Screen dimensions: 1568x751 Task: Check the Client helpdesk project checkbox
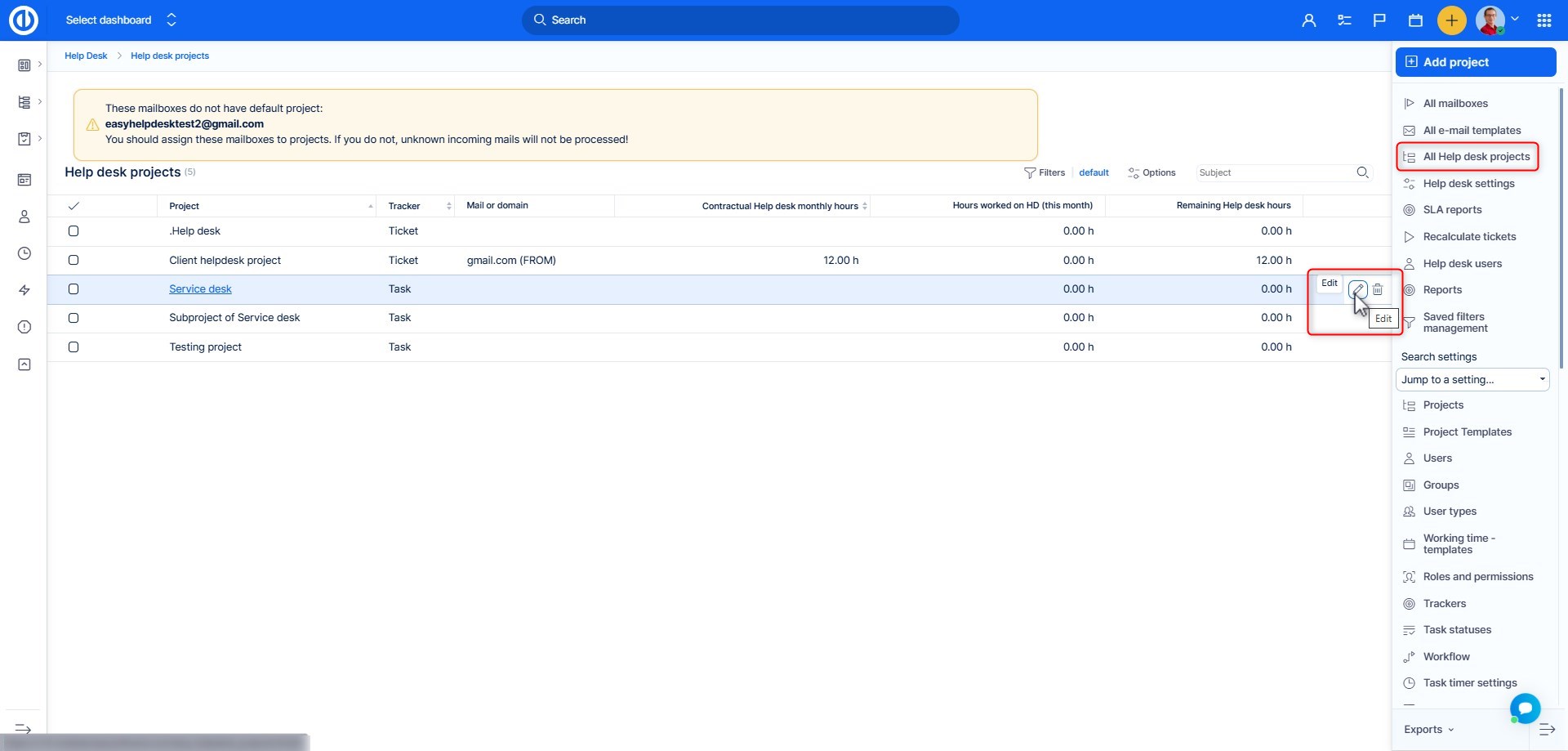click(x=73, y=260)
